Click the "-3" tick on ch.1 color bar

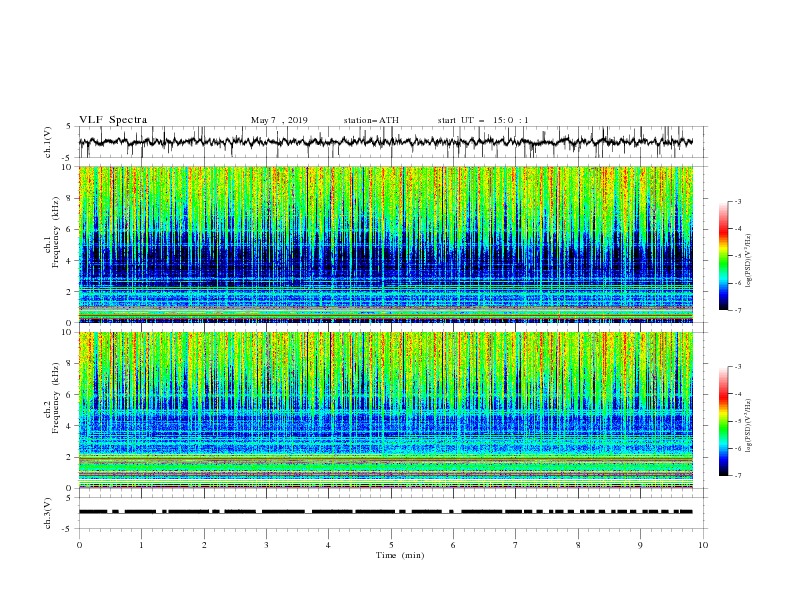coord(738,201)
